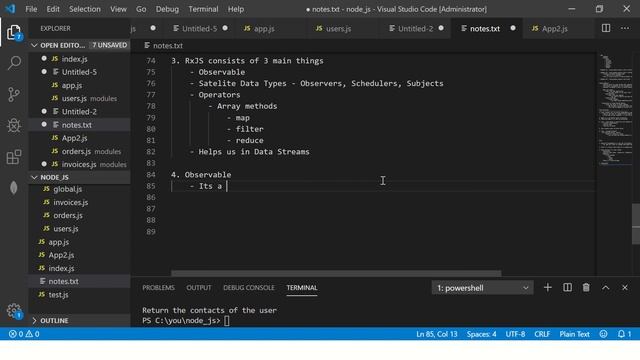640x360 pixels.
Task: Click the horizontal editor scrollbar
Action: click(x=336, y=273)
